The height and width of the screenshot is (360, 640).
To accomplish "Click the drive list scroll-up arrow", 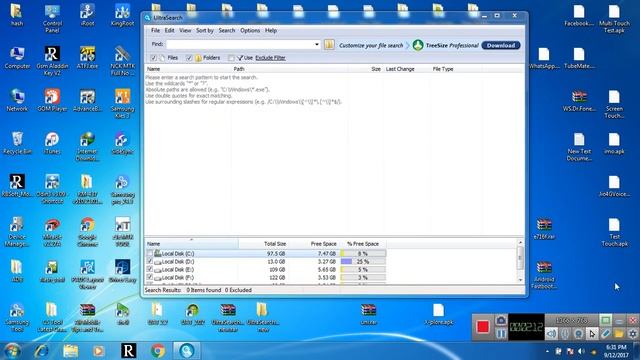I will coord(520,243).
